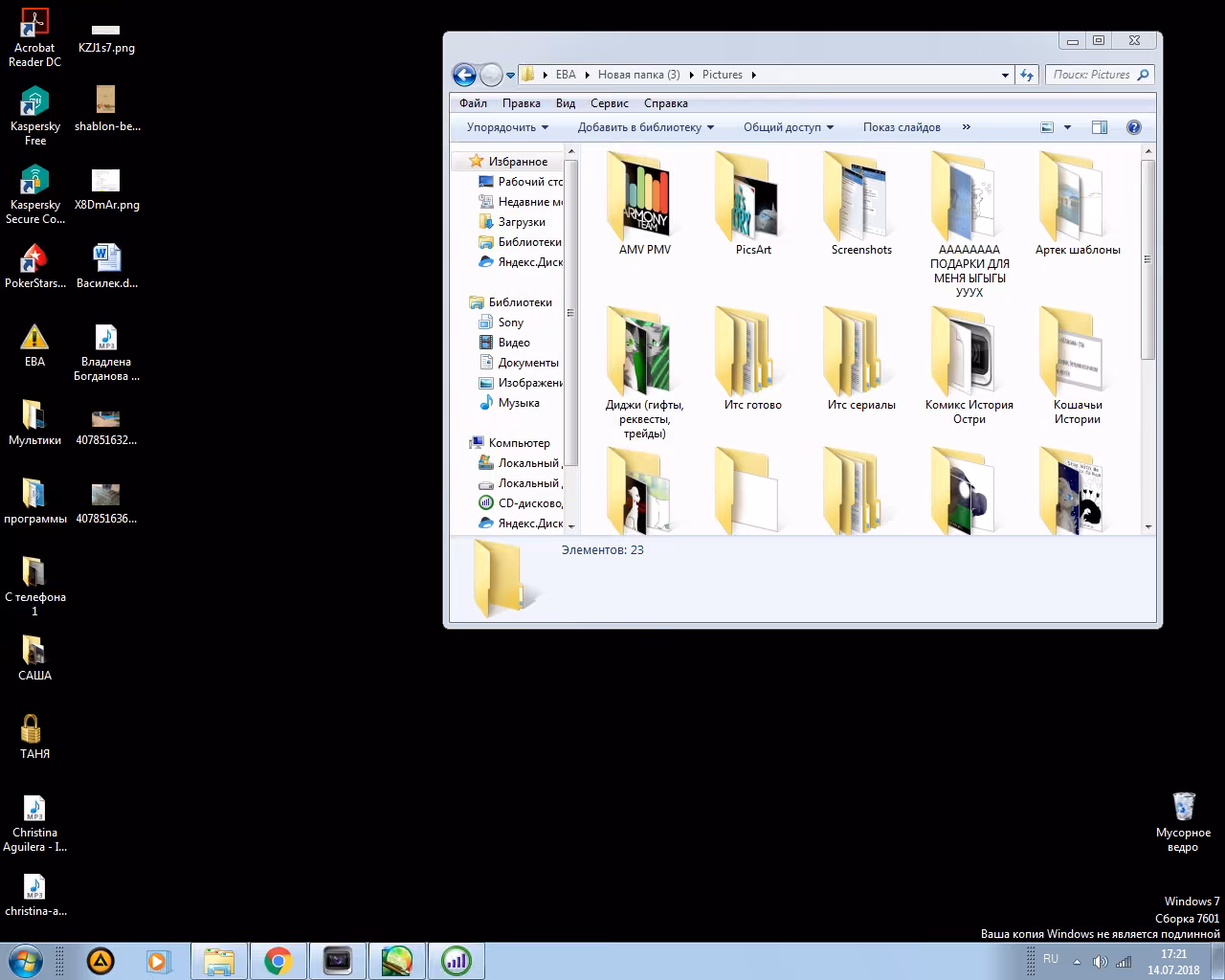Toggle the preview pane icon
Screen dimensions: 1225x980
(x=1100, y=127)
